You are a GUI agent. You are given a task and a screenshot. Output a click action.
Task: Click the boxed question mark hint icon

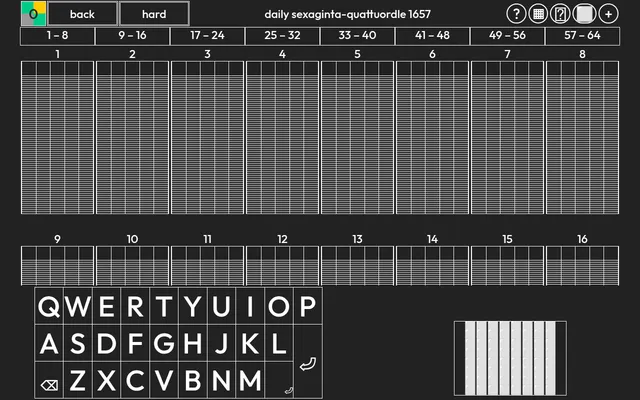[x=560, y=14]
